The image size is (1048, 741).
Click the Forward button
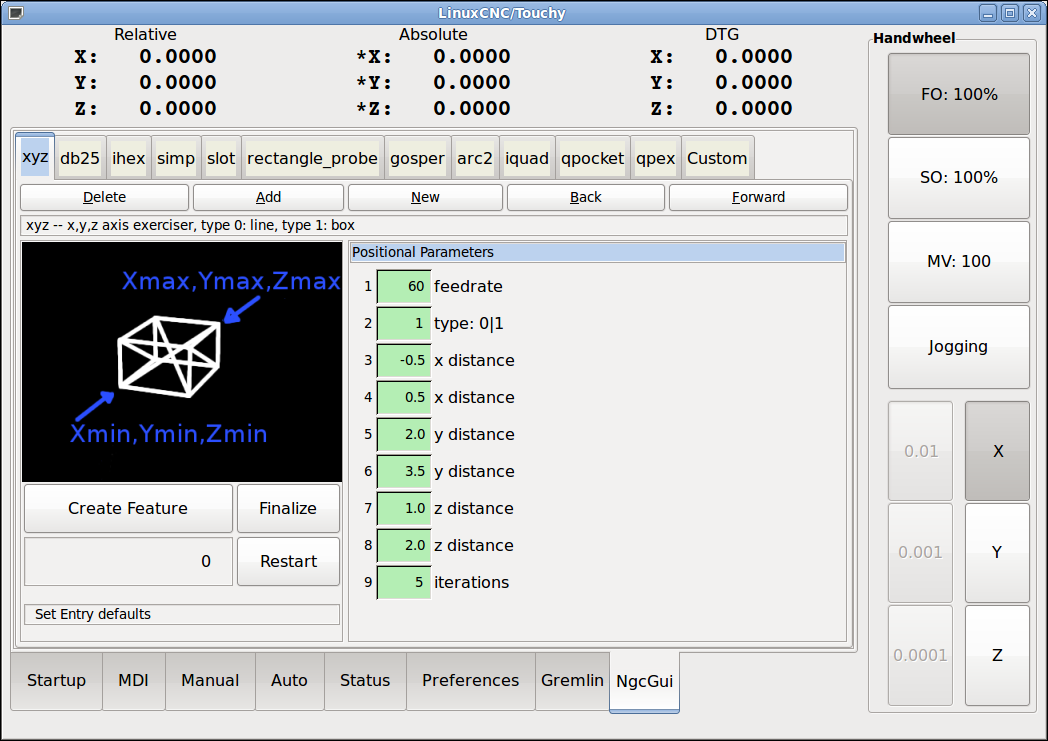click(x=758, y=197)
